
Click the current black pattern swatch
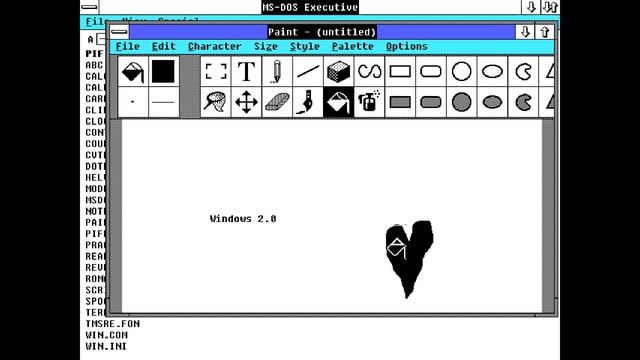coord(163,71)
